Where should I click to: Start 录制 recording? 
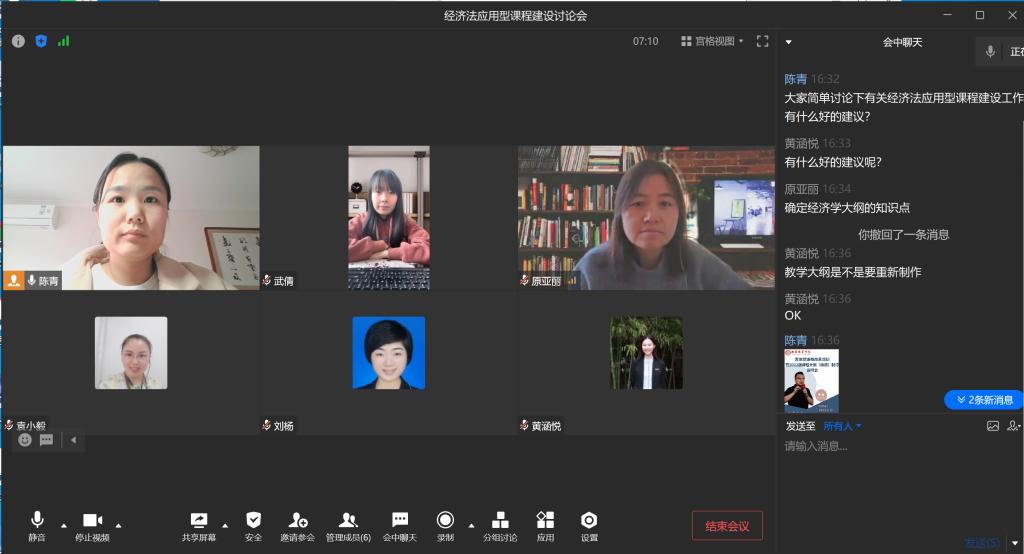tap(445, 525)
